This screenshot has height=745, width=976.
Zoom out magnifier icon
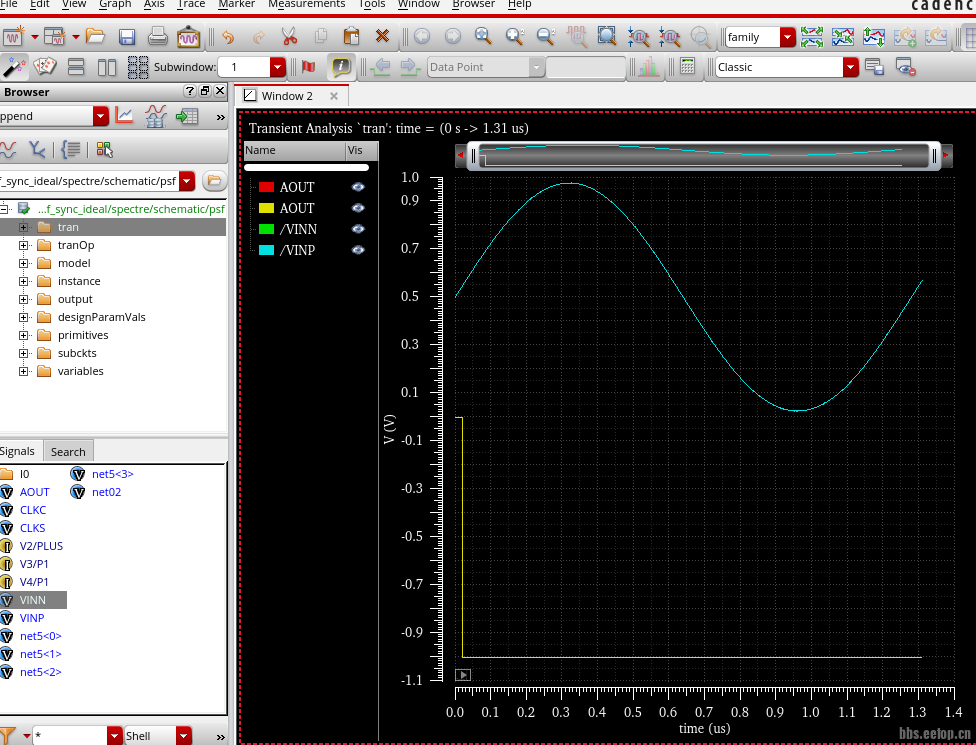(545, 36)
